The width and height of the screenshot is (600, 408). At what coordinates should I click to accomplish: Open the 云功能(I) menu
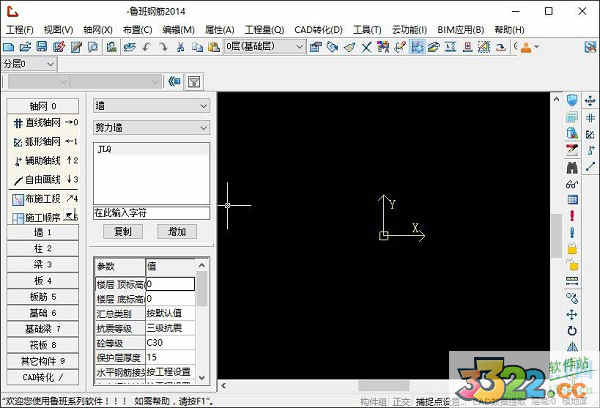(x=409, y=30)
